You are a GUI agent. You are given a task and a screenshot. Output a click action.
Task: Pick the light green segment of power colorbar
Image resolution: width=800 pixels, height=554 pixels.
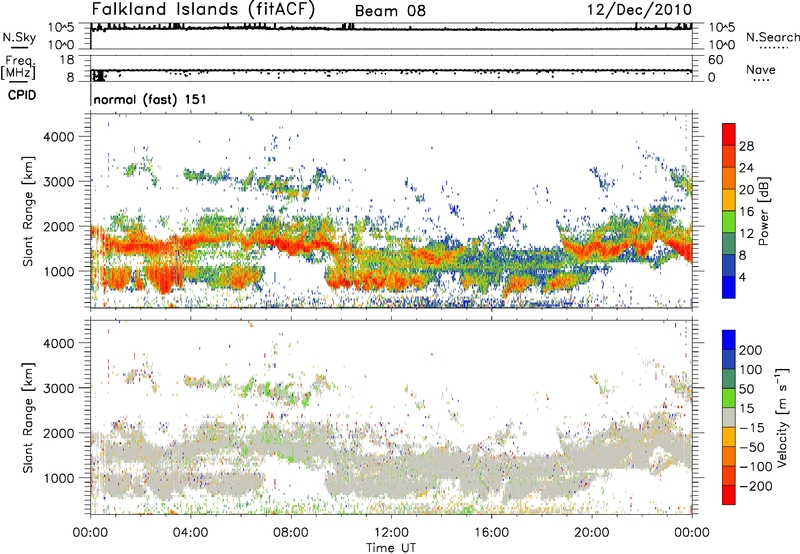[729, 222]
